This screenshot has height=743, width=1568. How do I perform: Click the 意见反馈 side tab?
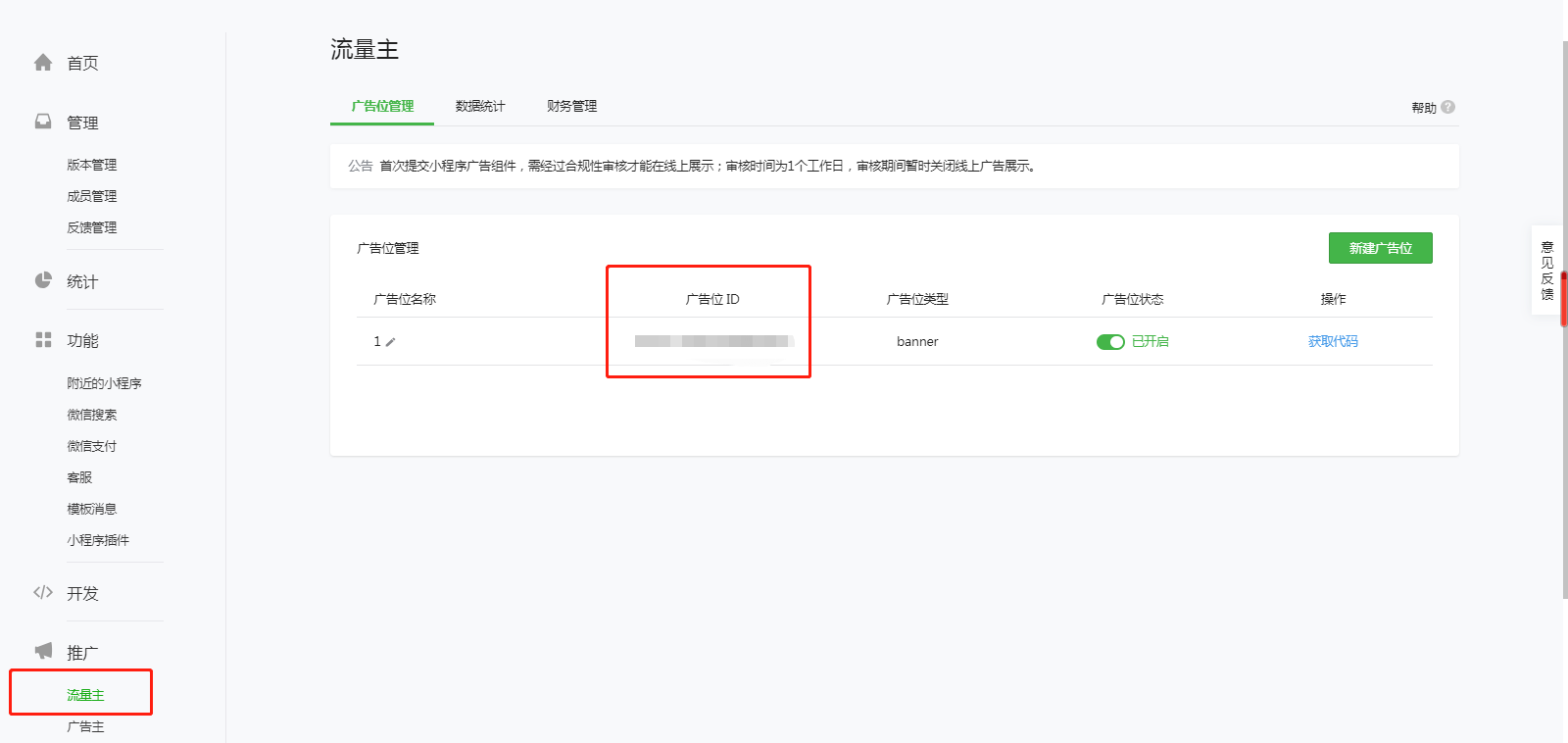pos(1547,271)
